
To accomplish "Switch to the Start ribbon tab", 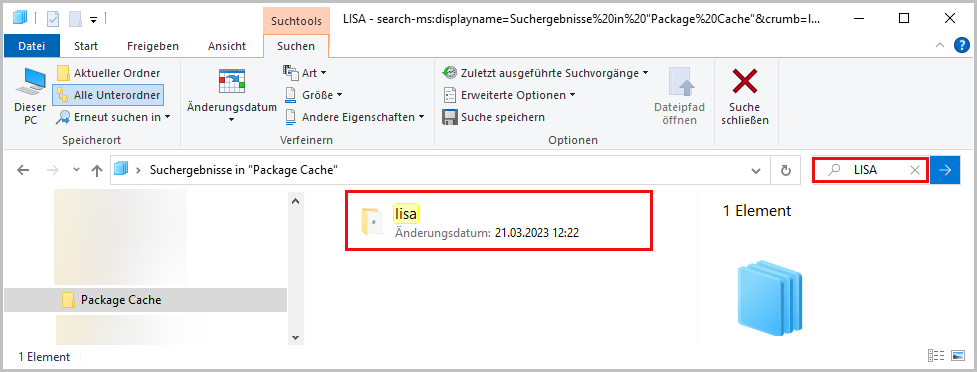I will 86,45.
